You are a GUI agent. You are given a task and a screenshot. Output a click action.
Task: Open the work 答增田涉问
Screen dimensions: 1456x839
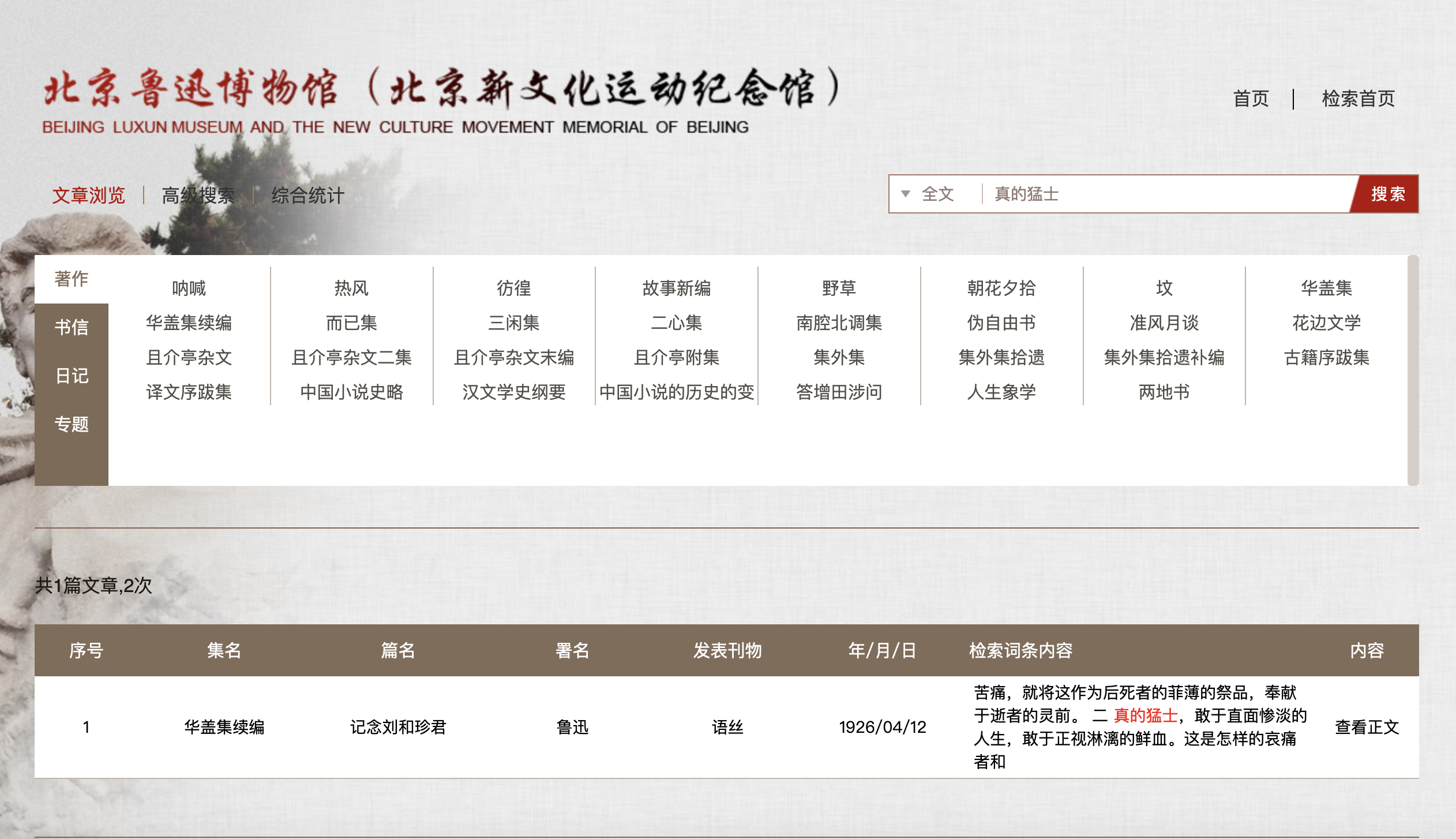pos(839,392)
